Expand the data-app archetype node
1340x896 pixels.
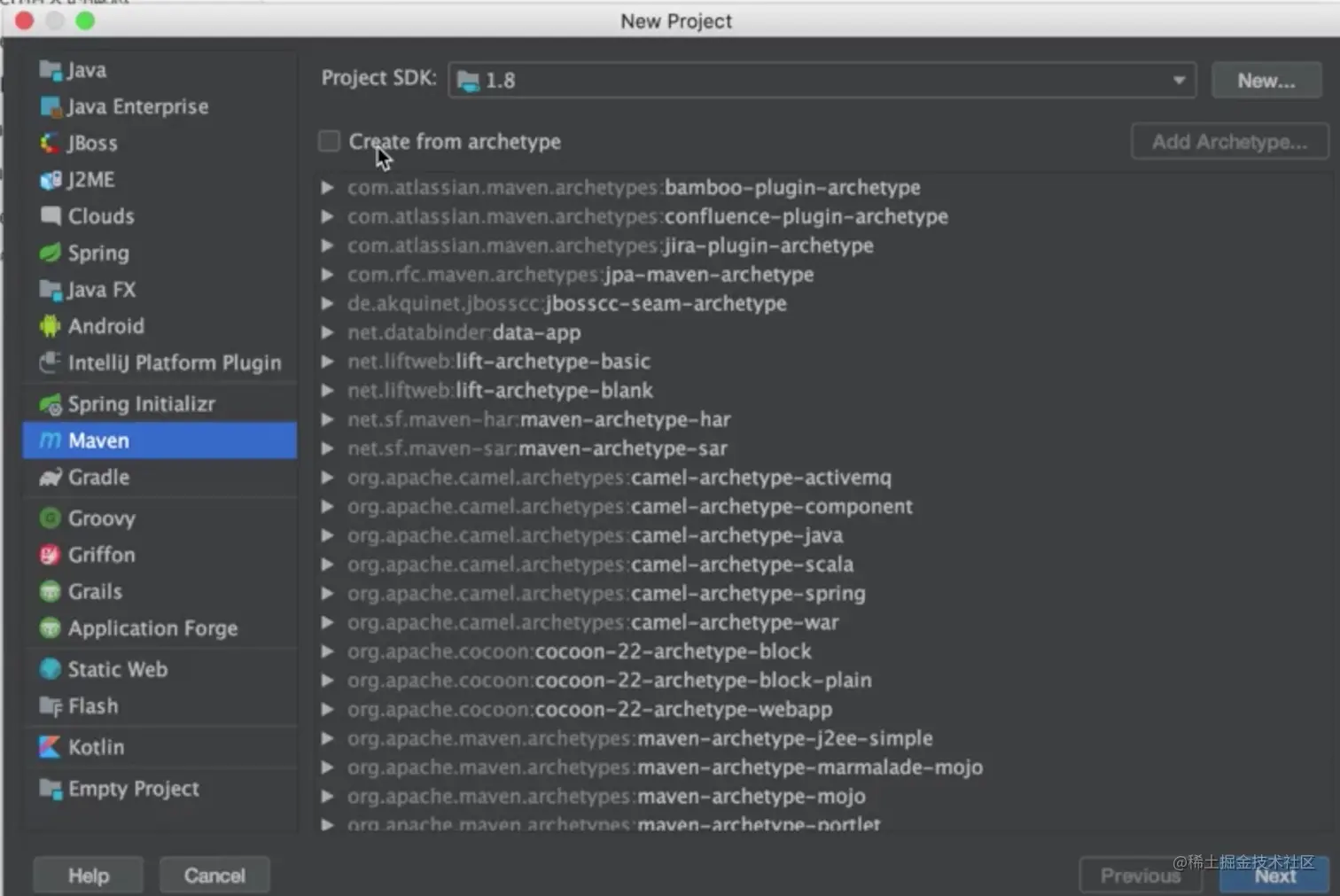click(x=328, y=332)
